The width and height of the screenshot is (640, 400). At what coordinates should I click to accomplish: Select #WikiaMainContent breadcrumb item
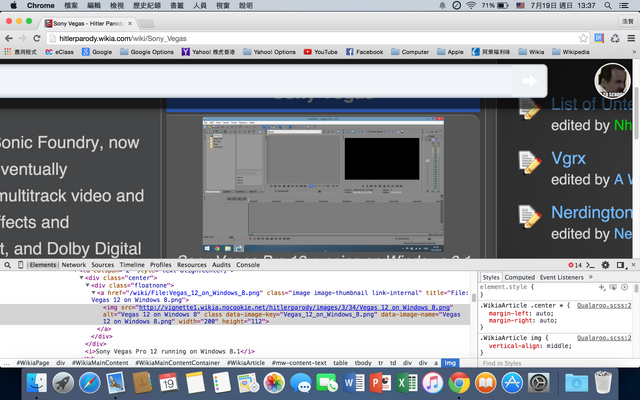(100, 362)
